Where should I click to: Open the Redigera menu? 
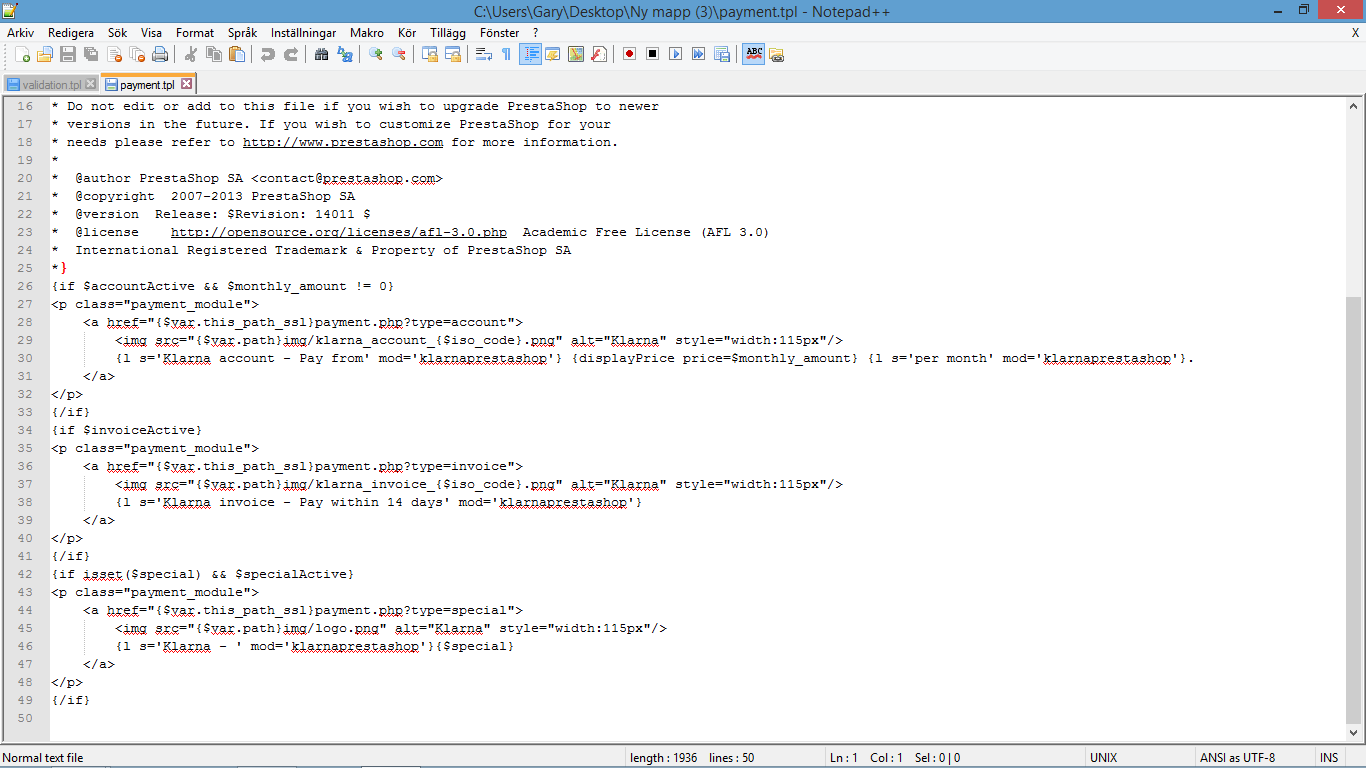point(71,33)
